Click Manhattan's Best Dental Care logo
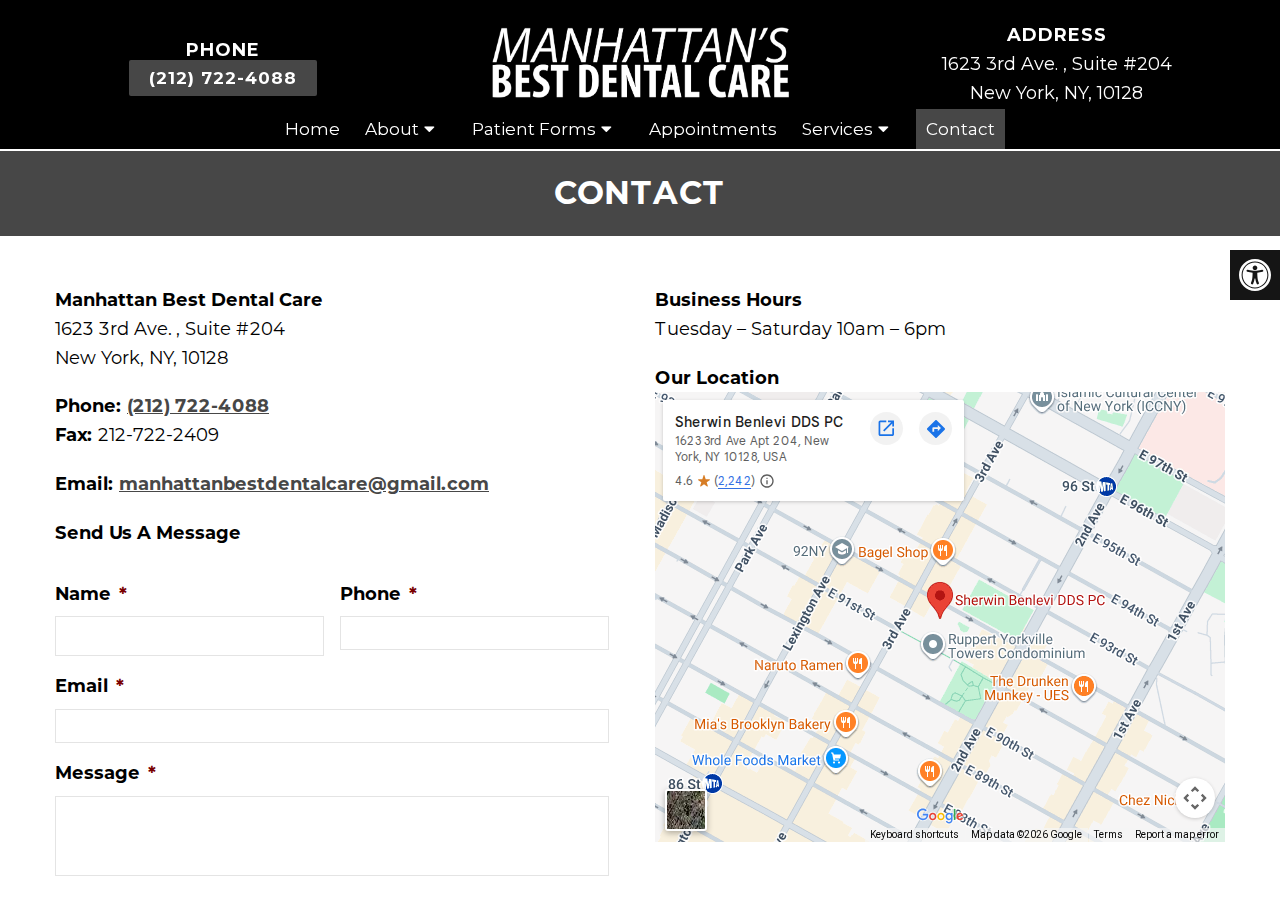This screenshot has height=900, width=1280. (x=640, y=62)
